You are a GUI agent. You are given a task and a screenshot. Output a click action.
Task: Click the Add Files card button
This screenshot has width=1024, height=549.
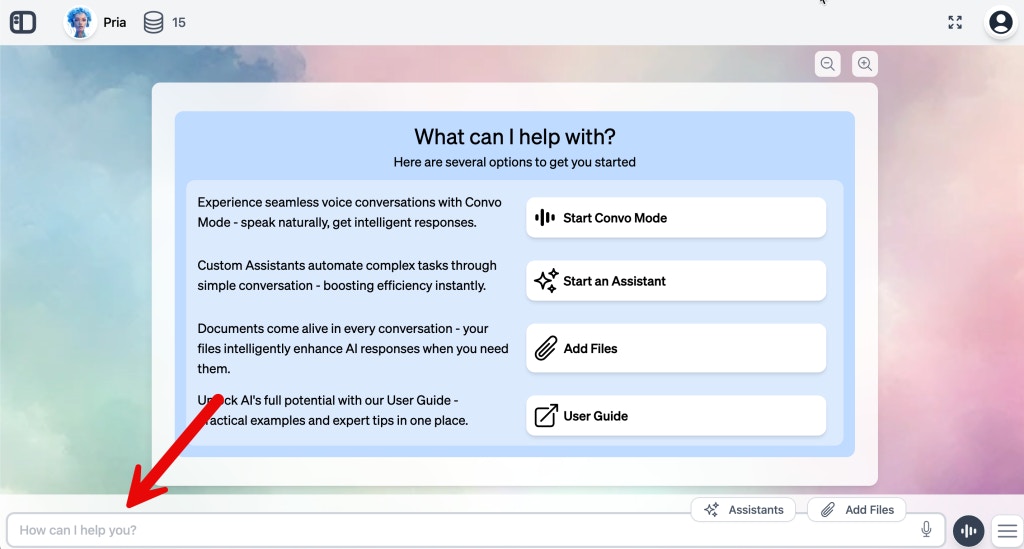[x=676, y=349]
